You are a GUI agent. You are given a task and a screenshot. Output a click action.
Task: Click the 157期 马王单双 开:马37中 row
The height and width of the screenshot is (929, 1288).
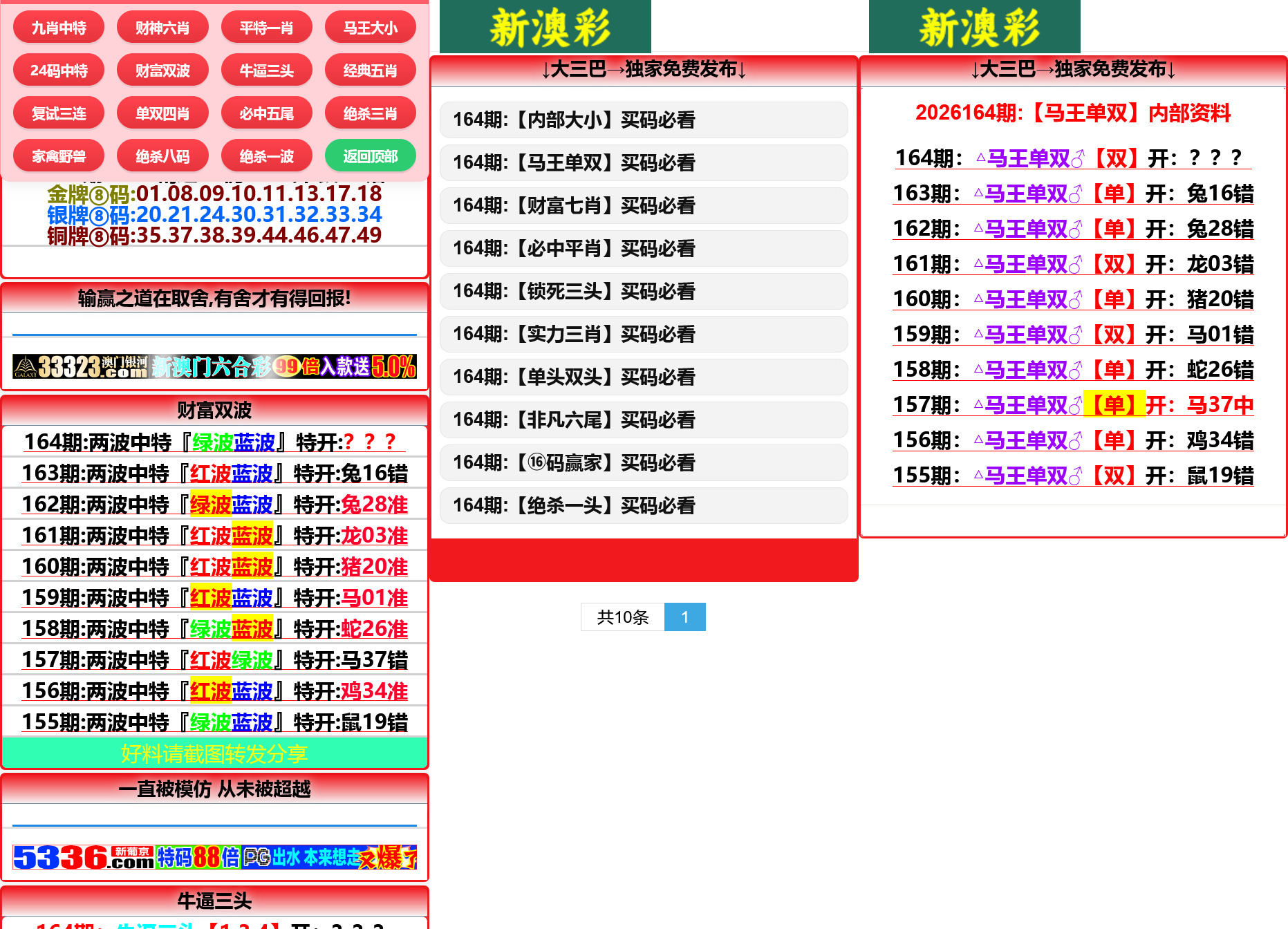coord(1073,405)
